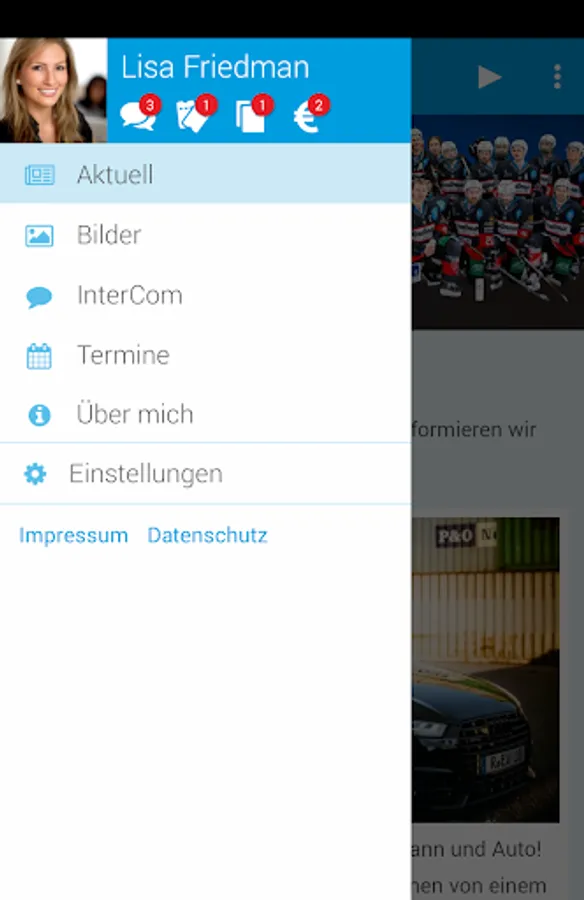Screen dimensions: 584x900
Task: Tap the play arrow in top bar
Action: (x=489, y=77)
